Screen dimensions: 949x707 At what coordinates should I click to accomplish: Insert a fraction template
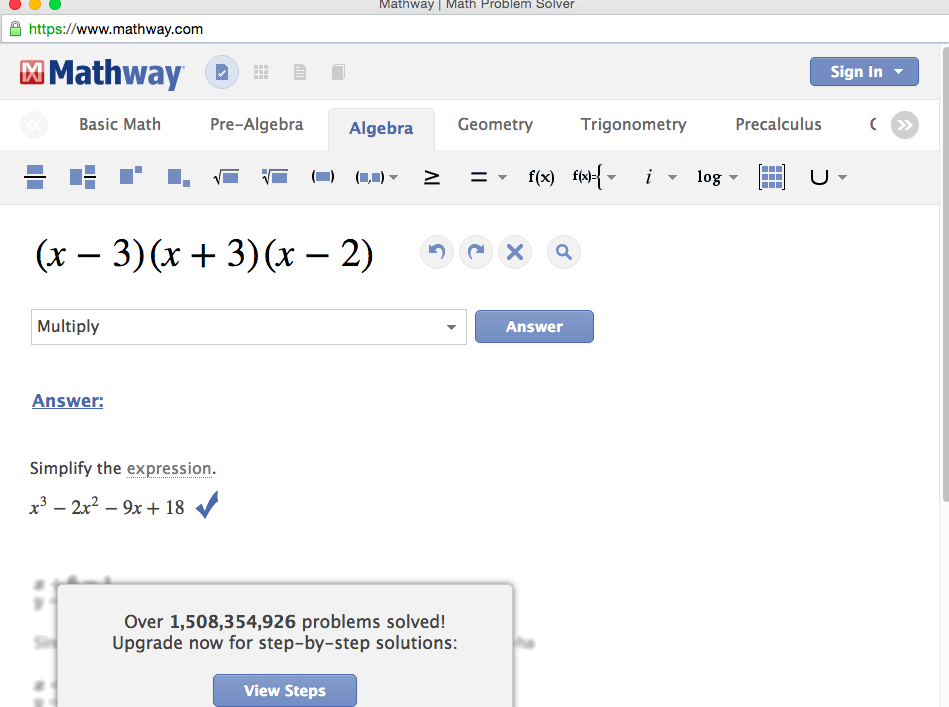(35, 177)
